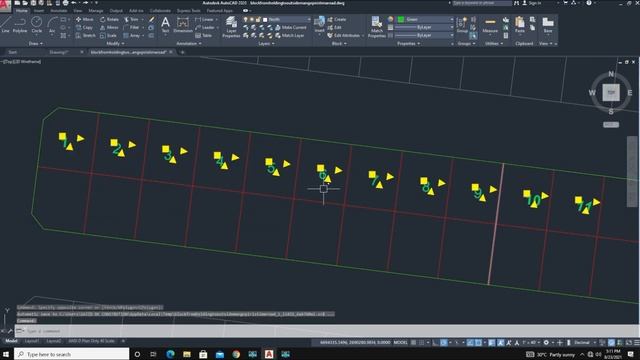Activate the Rotate command
The width and height of the screenshot is (640, 360).
pos(109,19)
